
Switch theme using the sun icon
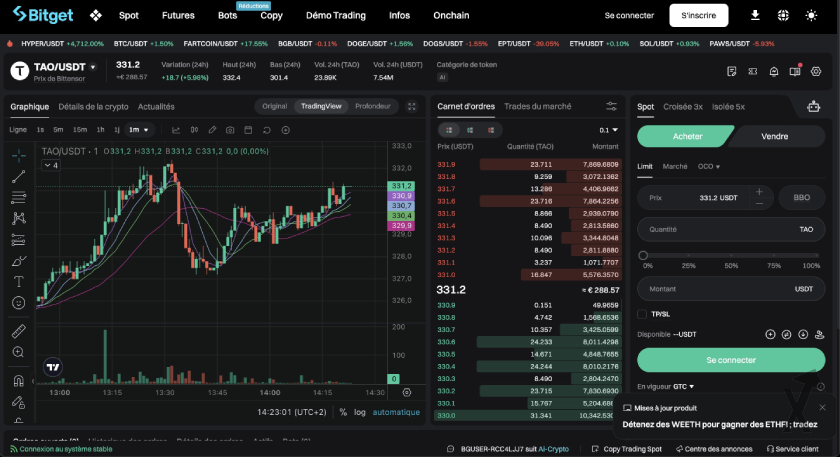click(x=810, y=15)
